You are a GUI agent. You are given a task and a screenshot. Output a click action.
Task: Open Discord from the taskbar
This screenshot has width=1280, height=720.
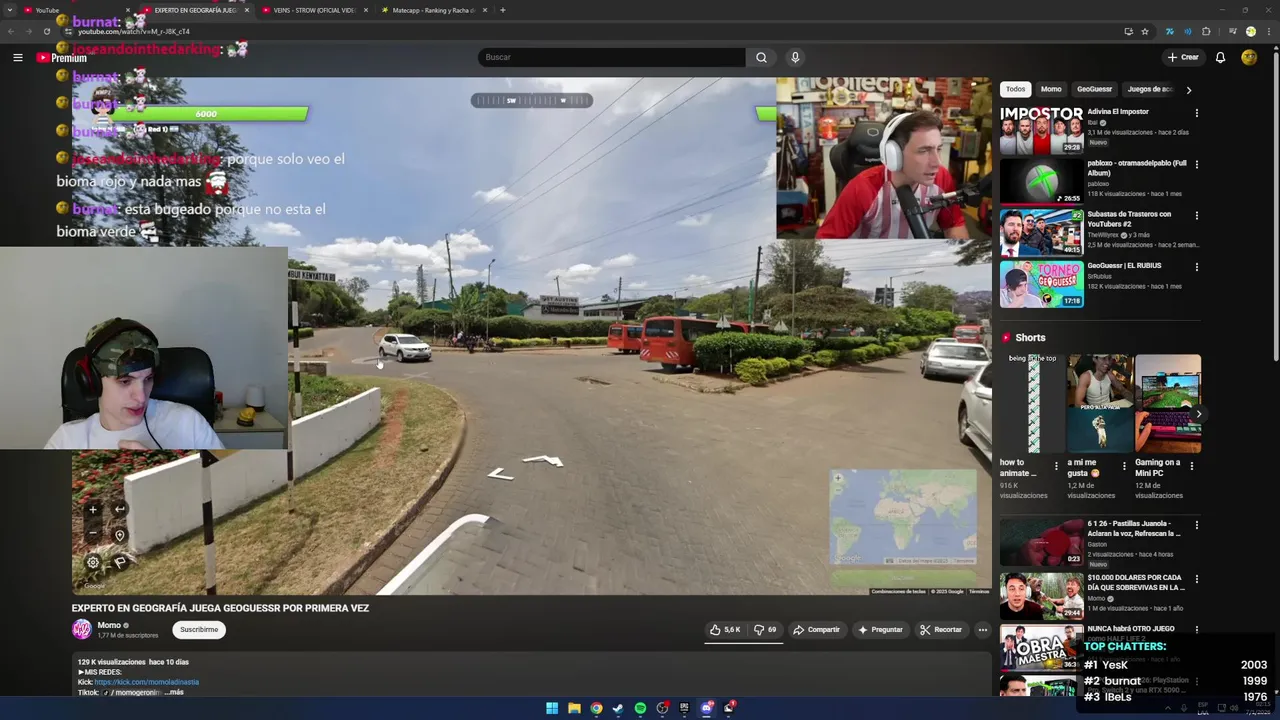(x=707, y=708)
